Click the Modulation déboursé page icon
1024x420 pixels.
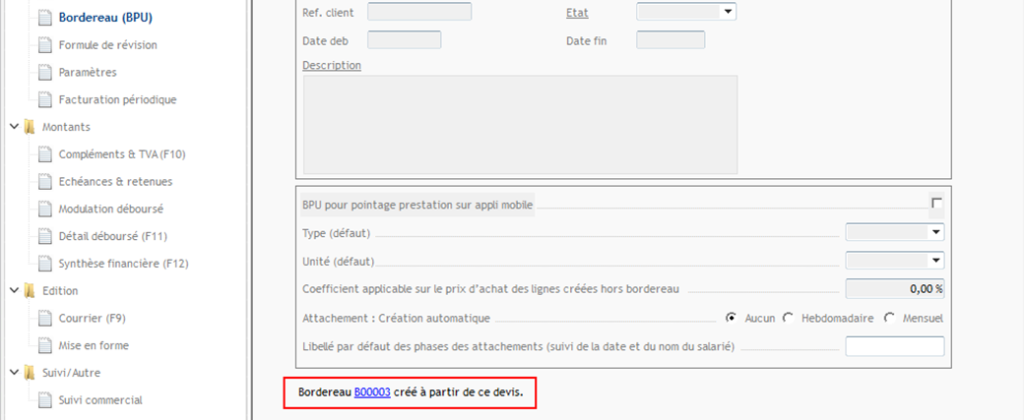pyautogui.click(x=44, y=209)
